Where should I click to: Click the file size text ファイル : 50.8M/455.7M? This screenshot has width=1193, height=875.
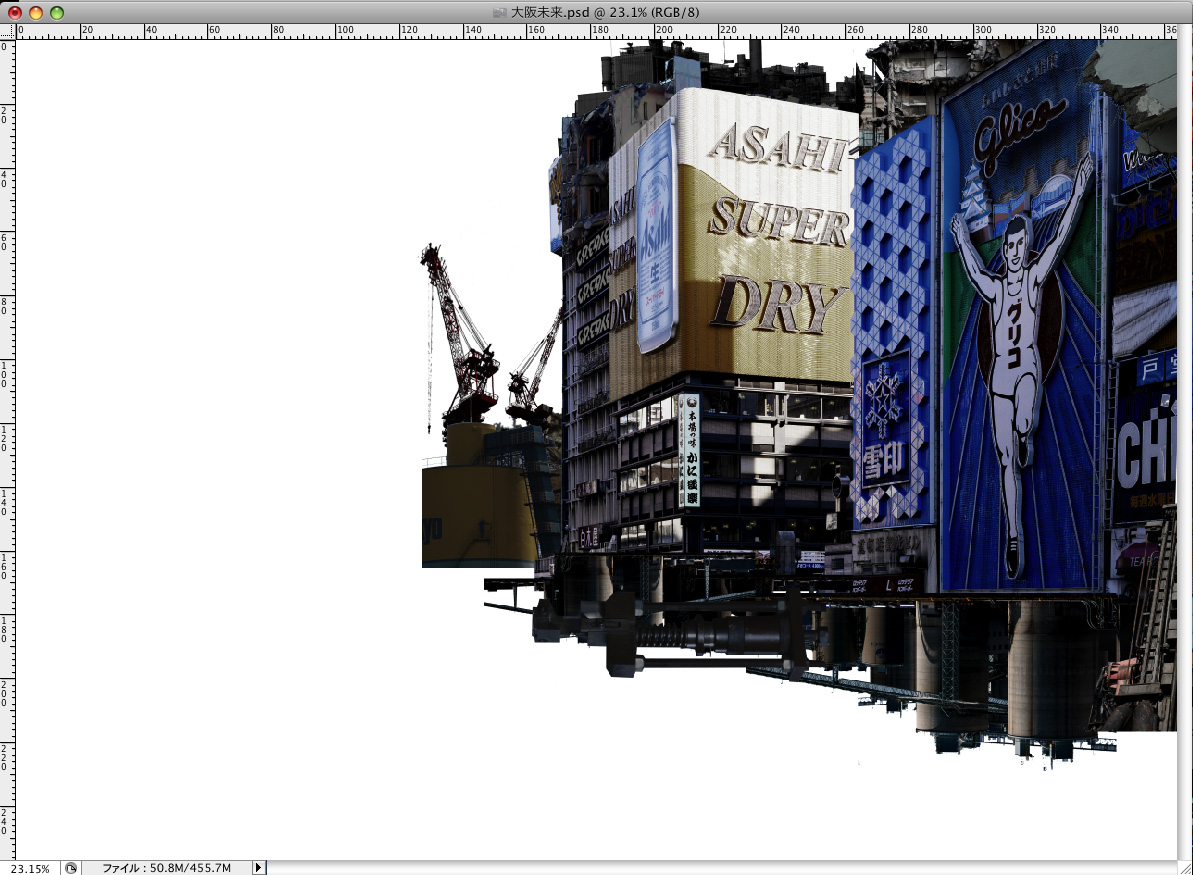point(166,868)
